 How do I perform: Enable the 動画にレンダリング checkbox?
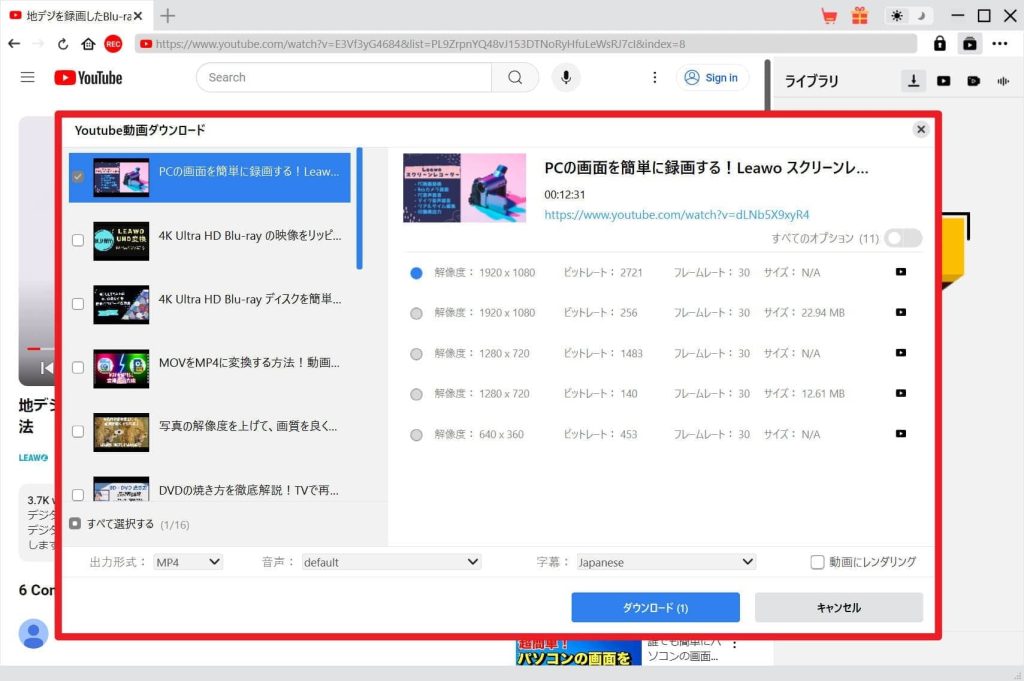point(816,561)
